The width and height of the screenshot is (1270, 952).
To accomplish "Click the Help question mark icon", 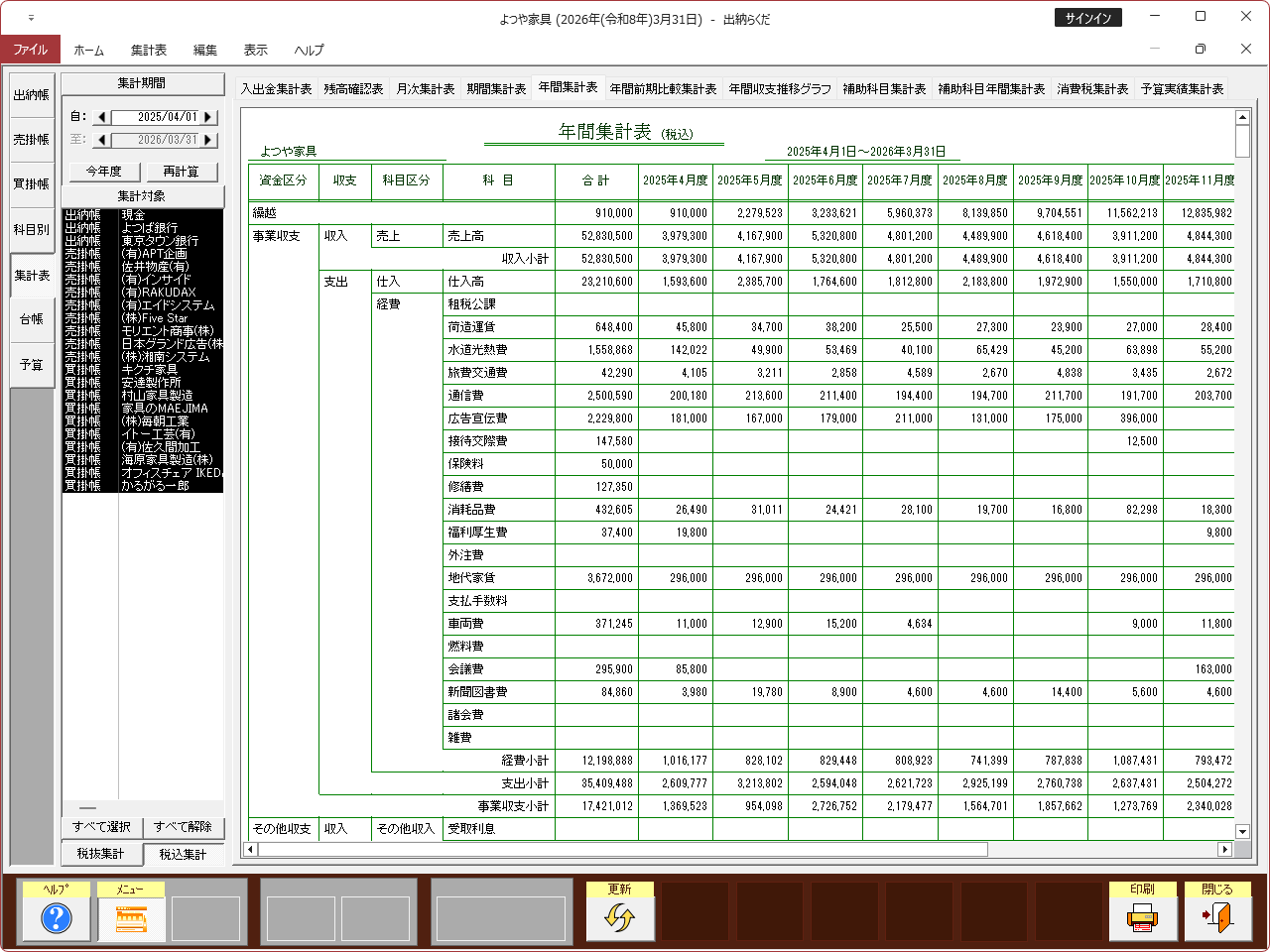I will (x=57, y=918).
